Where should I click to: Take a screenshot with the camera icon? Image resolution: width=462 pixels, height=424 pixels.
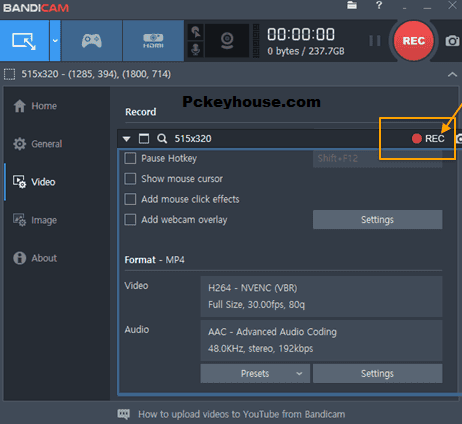[452, 41]
